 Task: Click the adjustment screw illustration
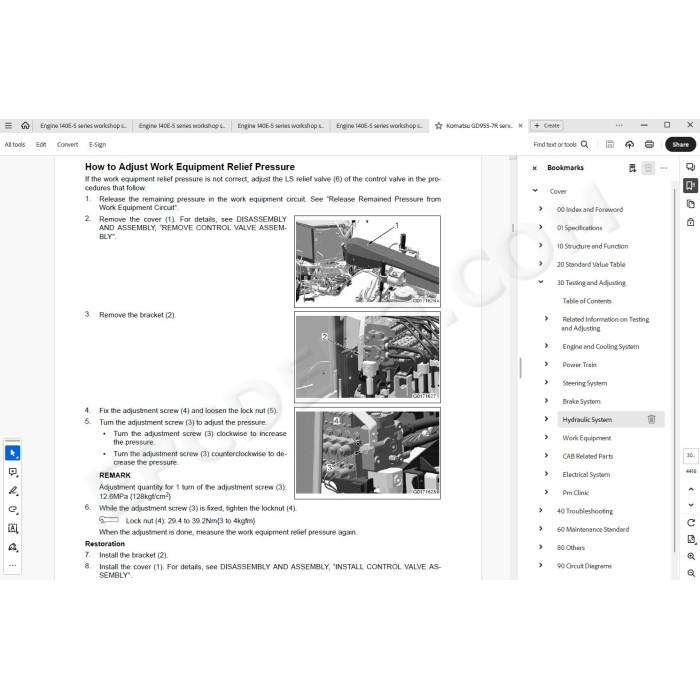click(x=367, y=453)
